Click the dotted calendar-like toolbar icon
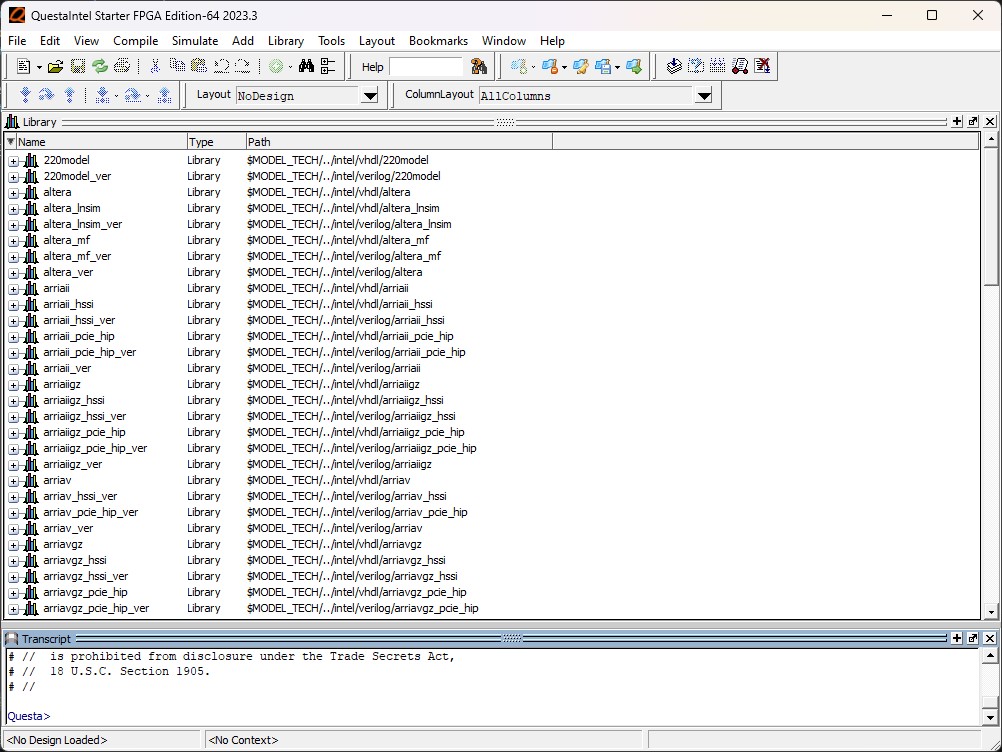The image size is (1002, 752). pos(718,66)
